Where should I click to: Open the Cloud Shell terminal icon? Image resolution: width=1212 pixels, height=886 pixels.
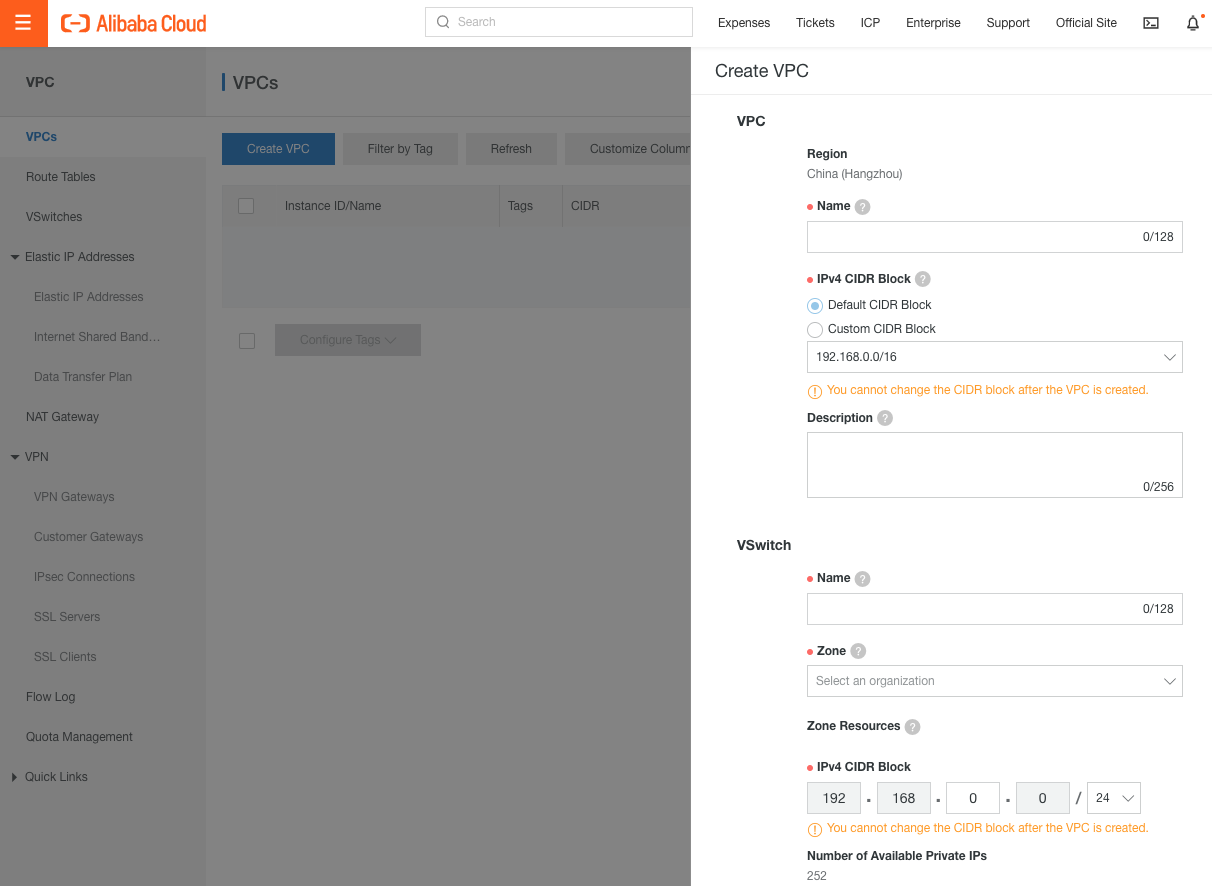[1151, 23]
